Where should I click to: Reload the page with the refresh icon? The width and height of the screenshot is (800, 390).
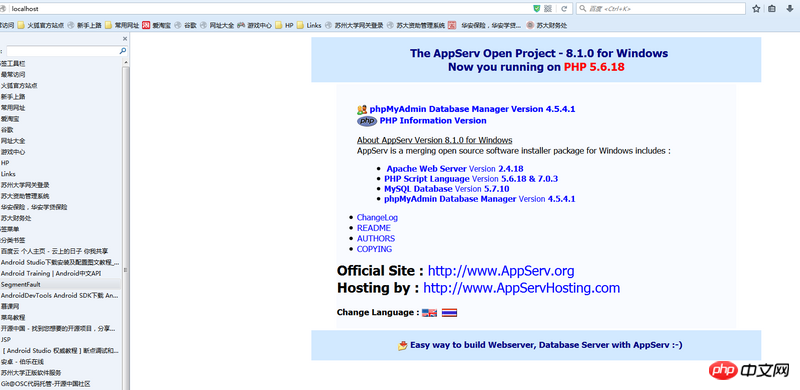click(564, 9)
